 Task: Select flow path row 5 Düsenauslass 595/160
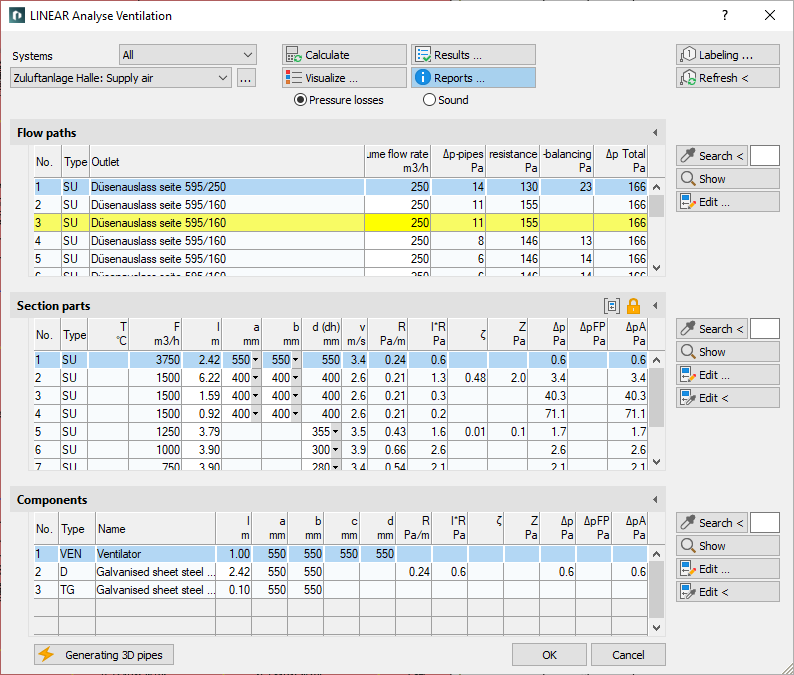pos(341,259)
